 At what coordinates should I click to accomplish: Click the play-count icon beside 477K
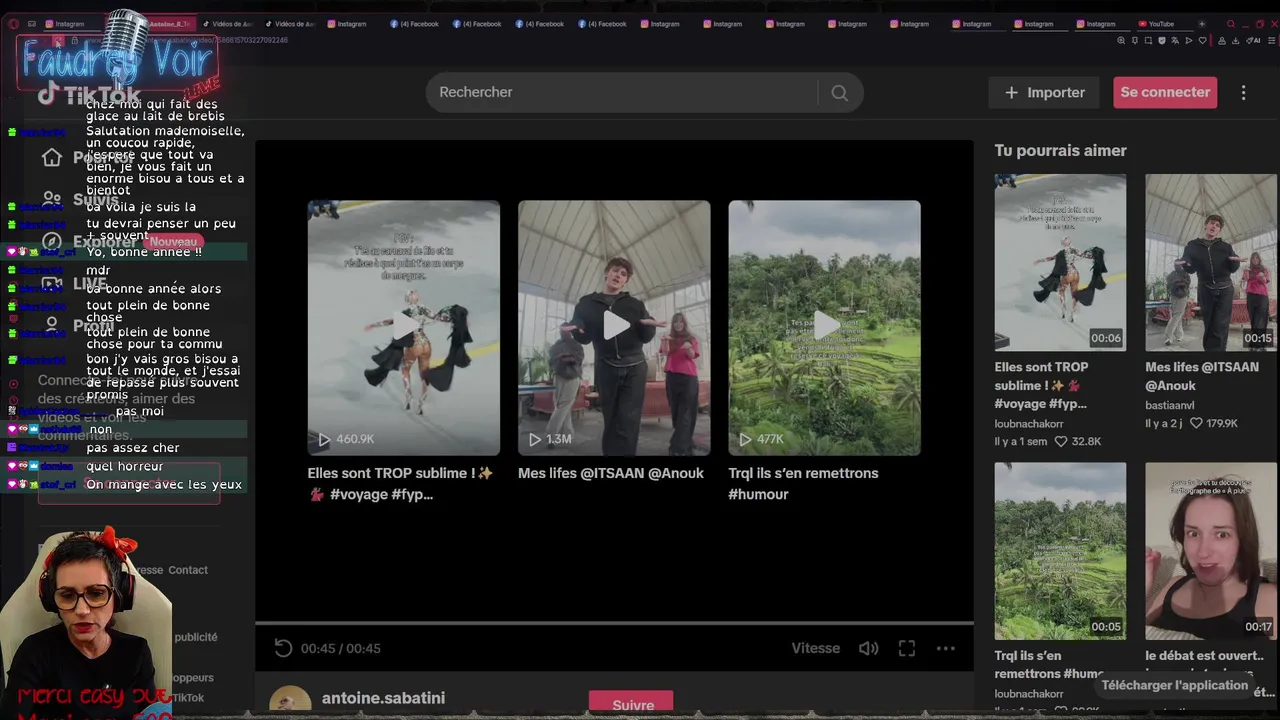[744, 439]
